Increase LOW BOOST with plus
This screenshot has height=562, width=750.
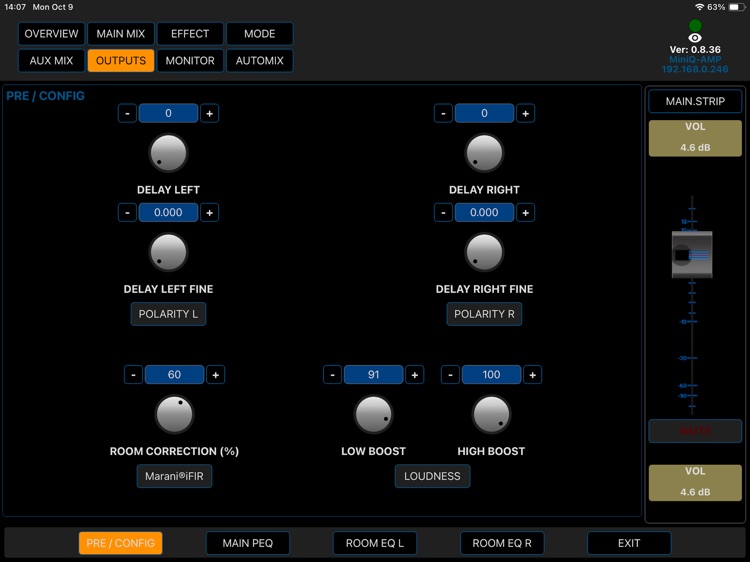[x=415, y=375]
